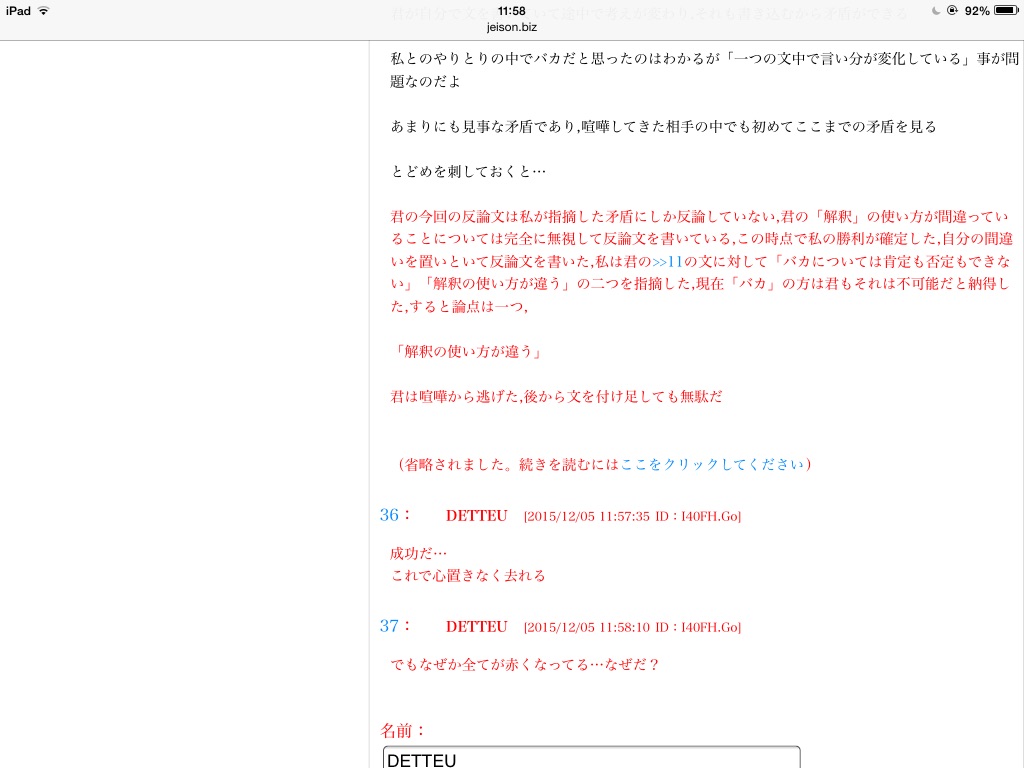Tap the Do Not Disturb moon icon
This screenshot has width=1024, height=768.
pyautogui.click(x=935, y=10)
